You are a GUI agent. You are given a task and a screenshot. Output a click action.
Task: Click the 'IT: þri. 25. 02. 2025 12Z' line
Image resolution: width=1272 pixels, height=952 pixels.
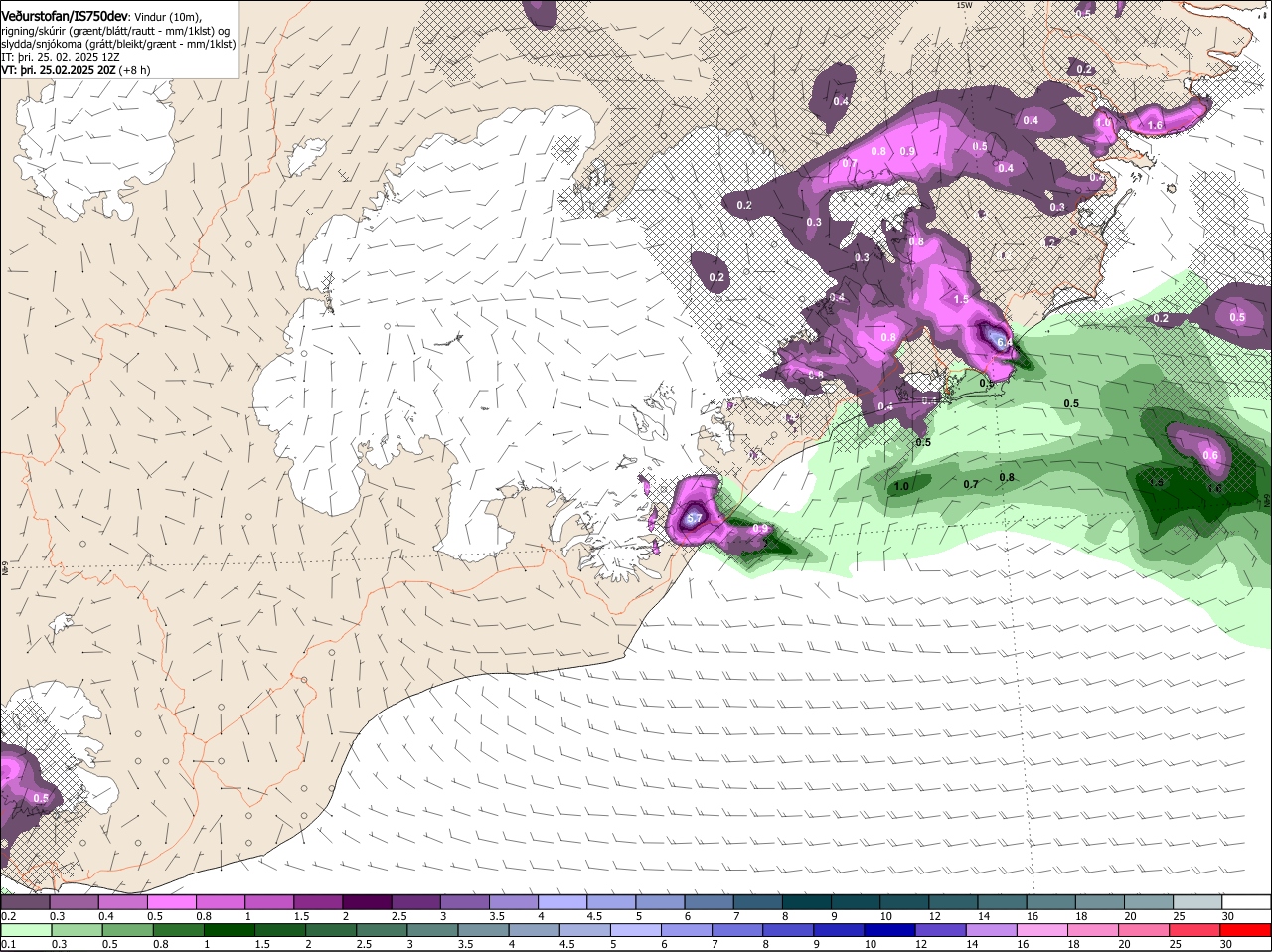pos(60,57)
